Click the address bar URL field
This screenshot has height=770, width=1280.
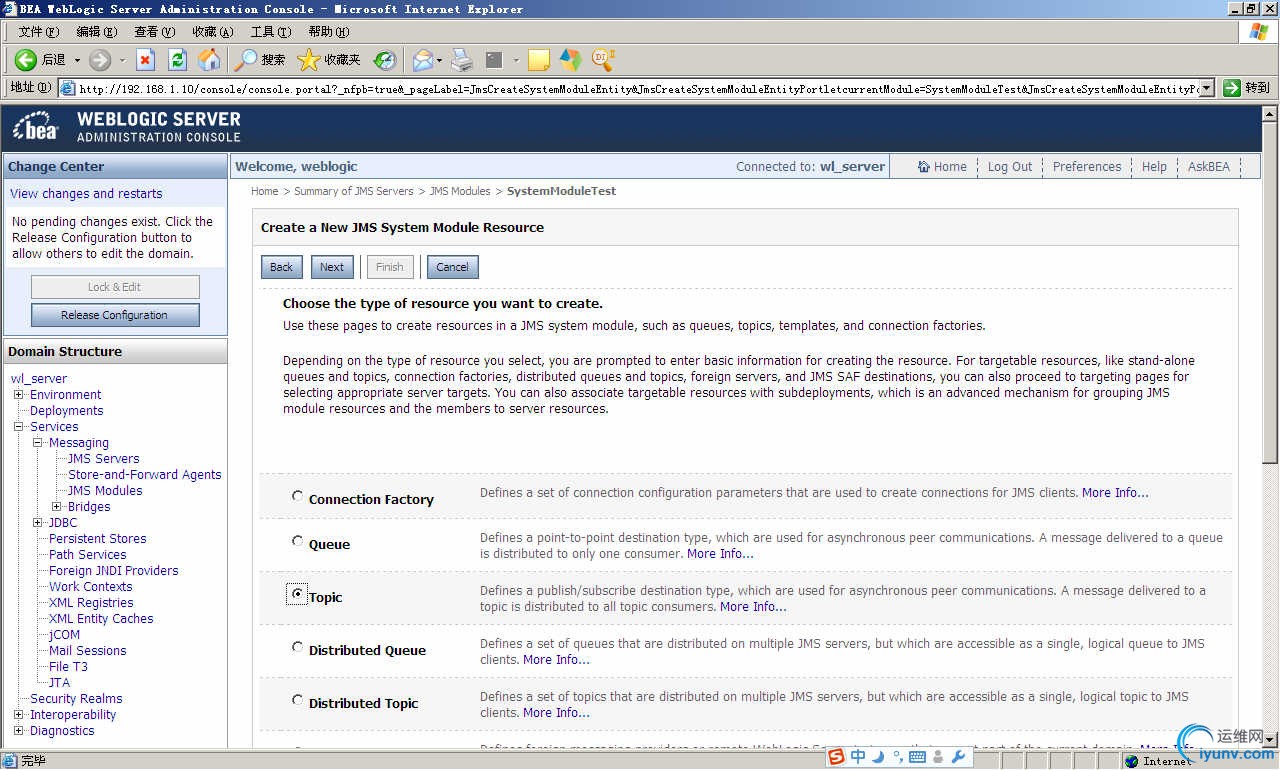point(637,88)
